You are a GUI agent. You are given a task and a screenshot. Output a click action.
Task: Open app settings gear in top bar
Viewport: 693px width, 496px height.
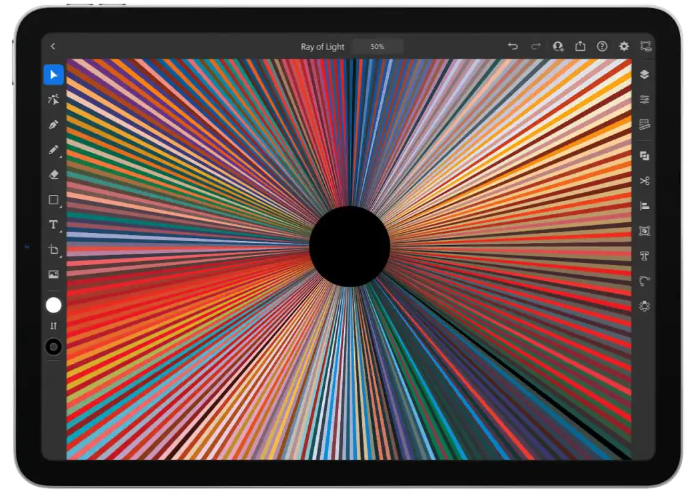(x=624, y=46)
